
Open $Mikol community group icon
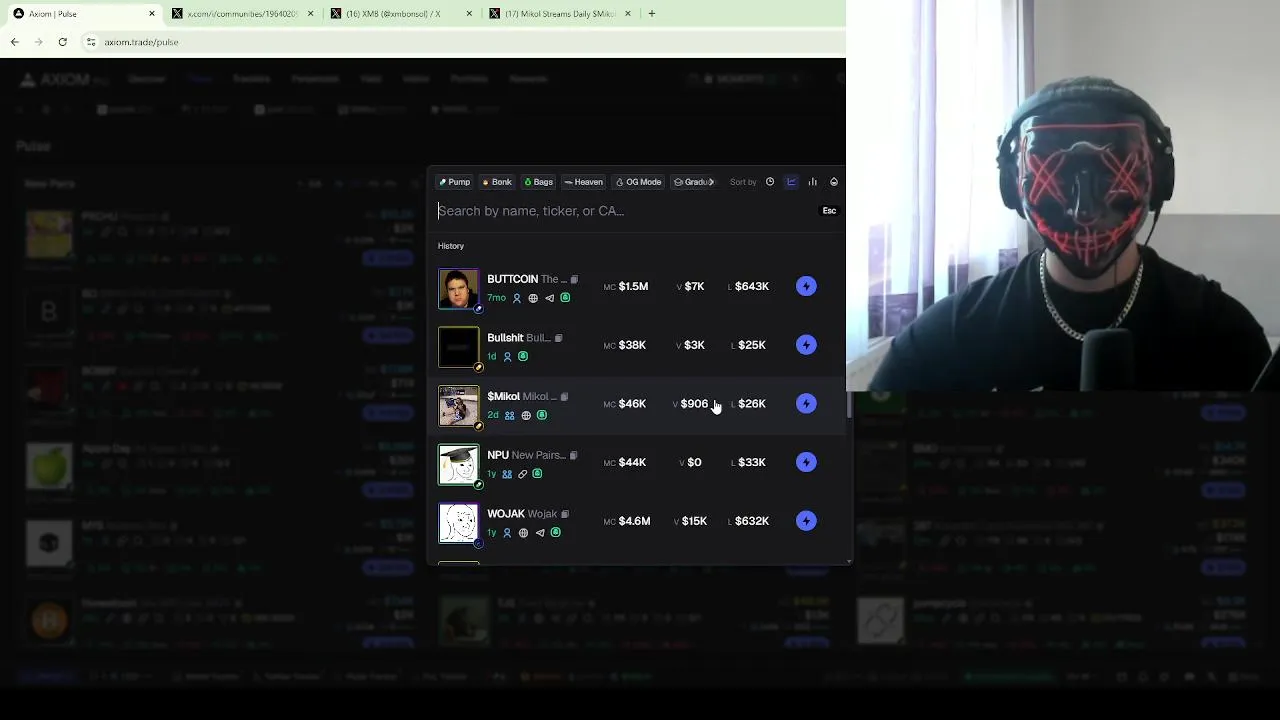click(509, 415)
